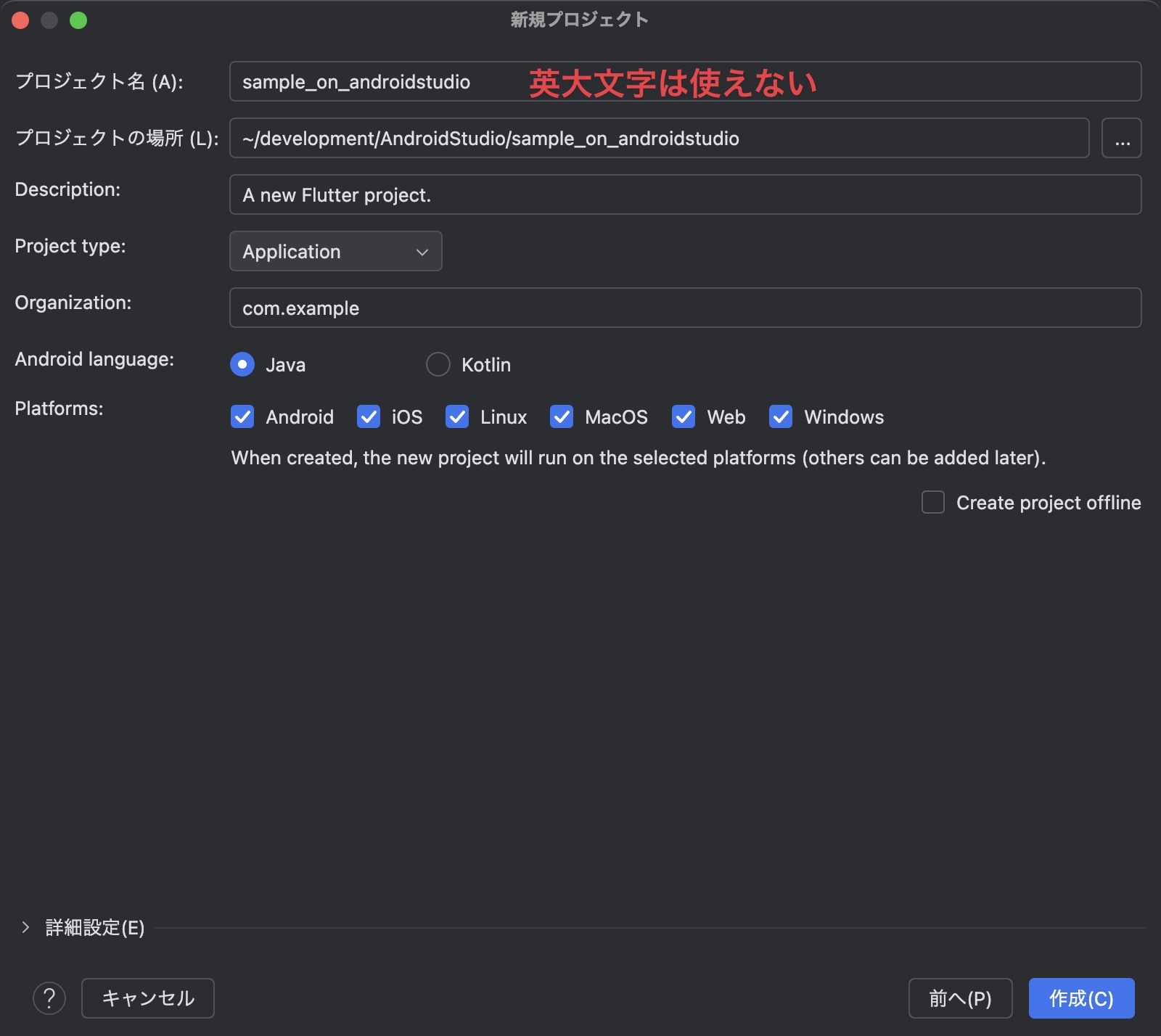
Task: Uncheck the Linux platform option
Action: tap(457, 417)
